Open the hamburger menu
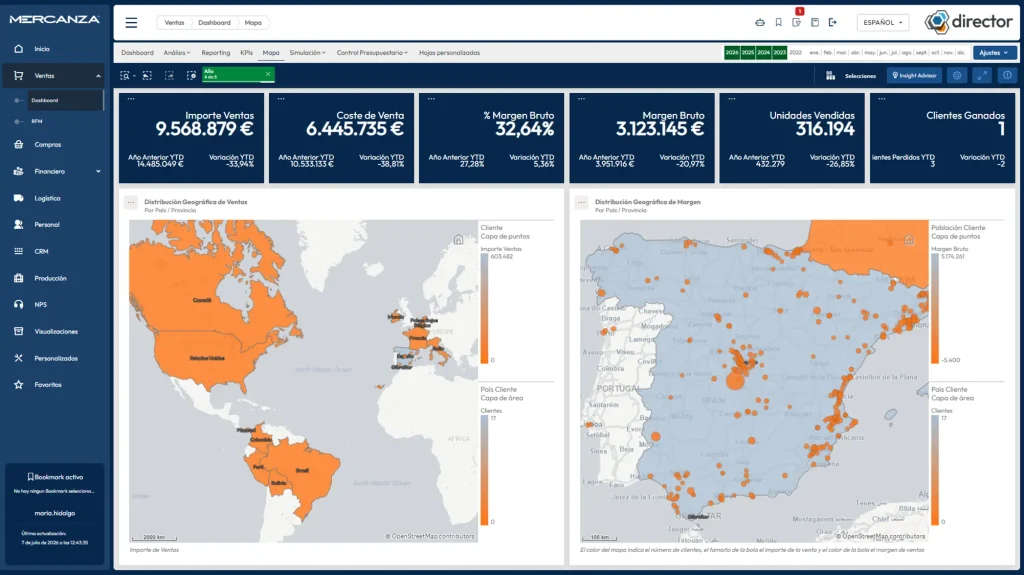The height and width of the screenshot is (575, 1024). point(131,23)
